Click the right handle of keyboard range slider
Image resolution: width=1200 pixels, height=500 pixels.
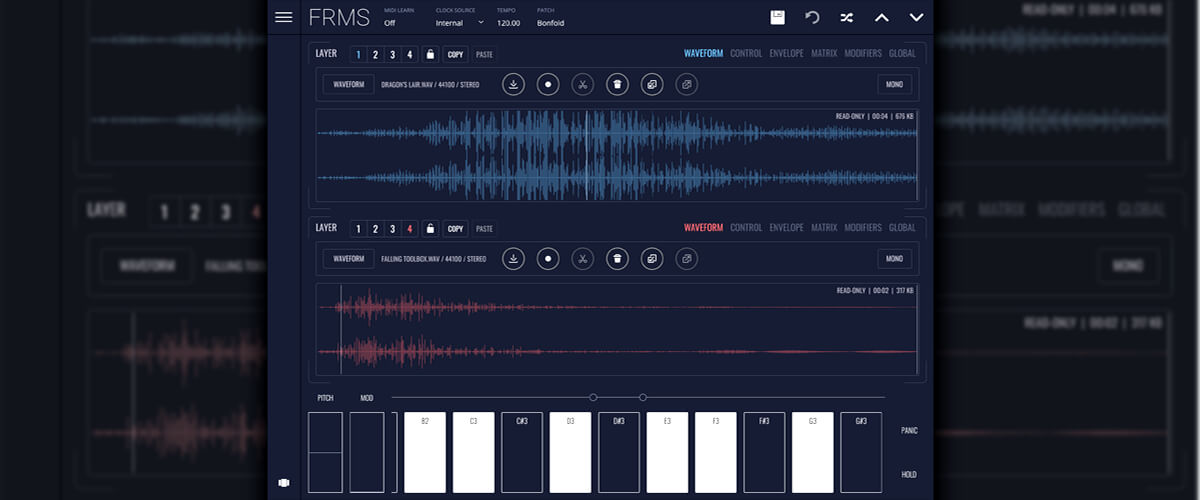[x=643, y=398]
